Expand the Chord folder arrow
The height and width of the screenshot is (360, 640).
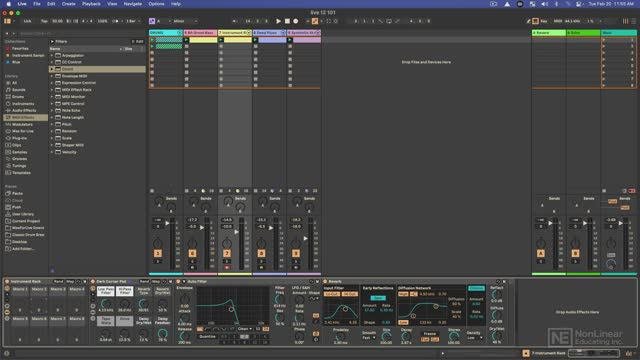tap(52, 69)
